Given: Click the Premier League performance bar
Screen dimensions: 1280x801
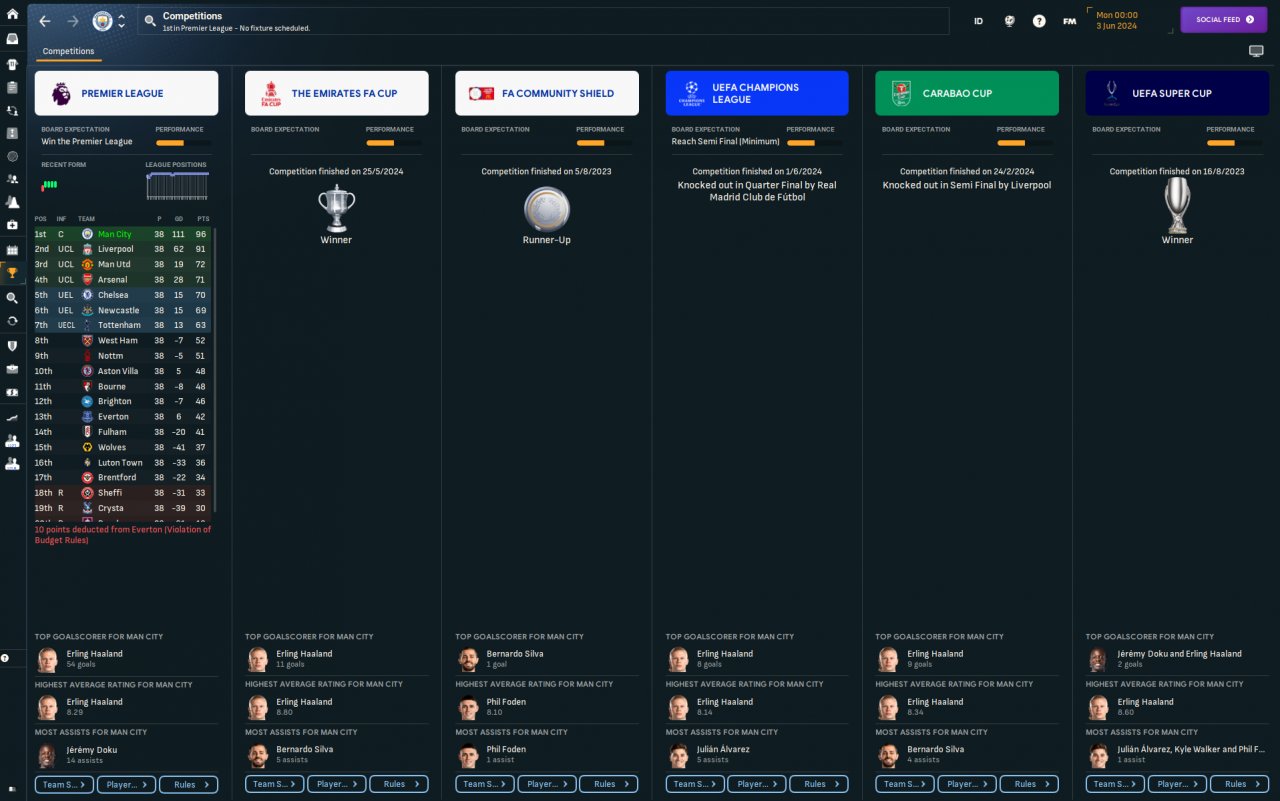Looking at the screenshot, I should [x=183, y=142].
